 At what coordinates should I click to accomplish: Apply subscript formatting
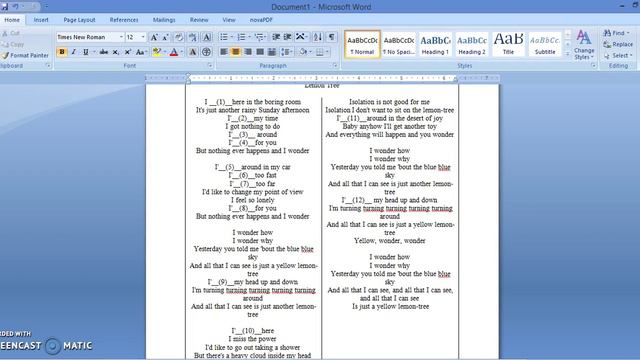(116, 52)
